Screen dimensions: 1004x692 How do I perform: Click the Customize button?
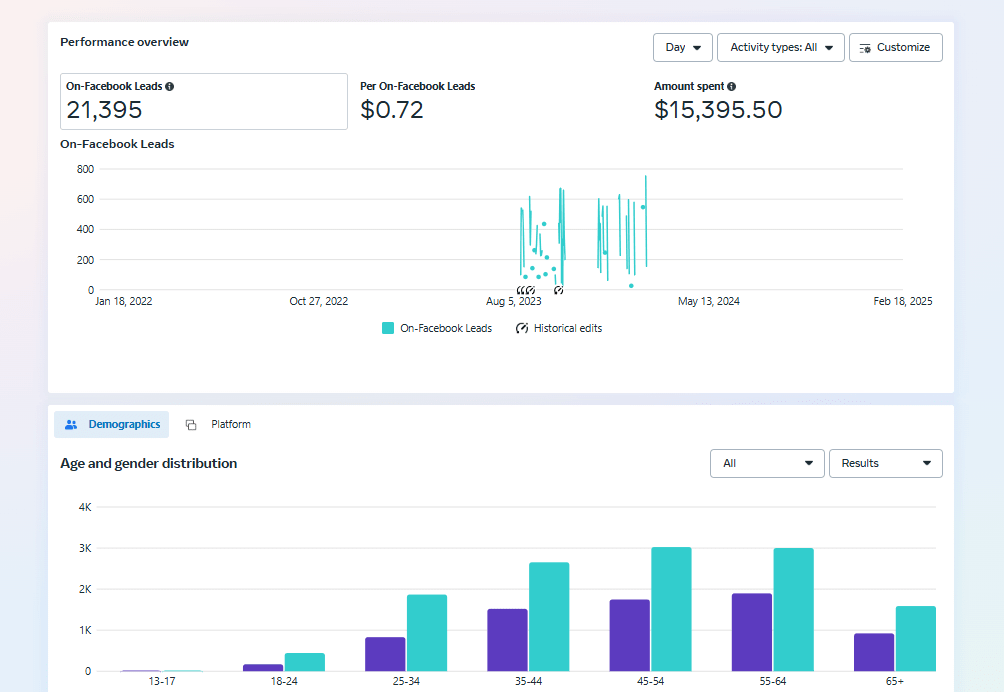pos(895,47)
